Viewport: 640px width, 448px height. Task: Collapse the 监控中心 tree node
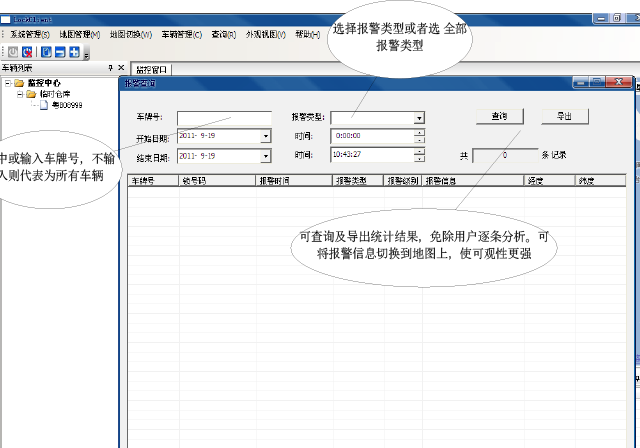(x=8, y=83)
